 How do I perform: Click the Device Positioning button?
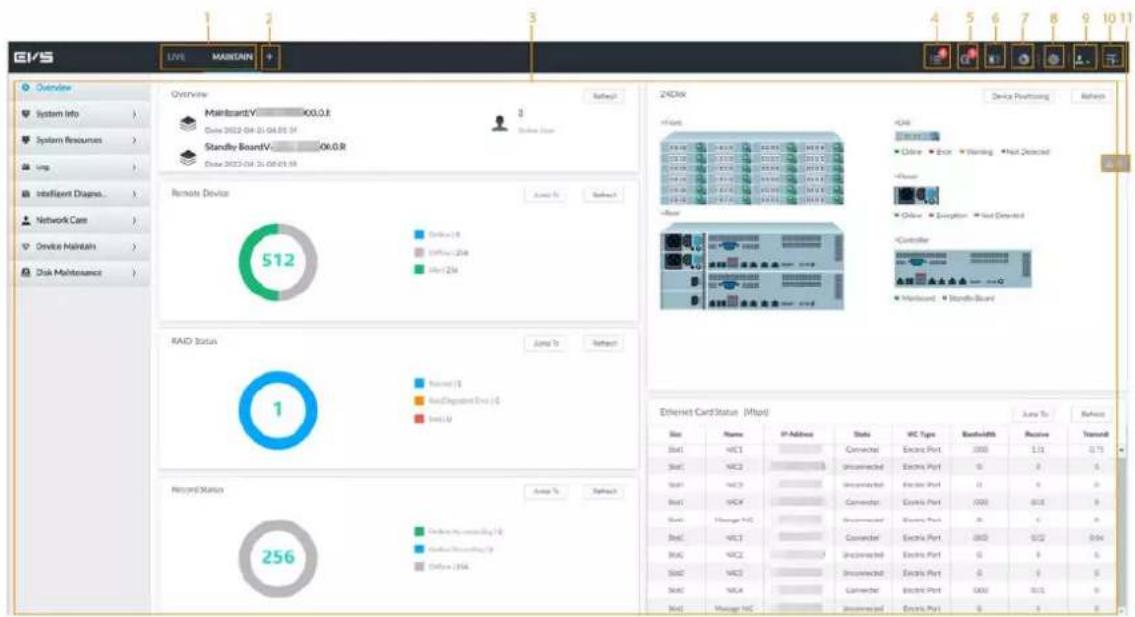point(1020,96)
